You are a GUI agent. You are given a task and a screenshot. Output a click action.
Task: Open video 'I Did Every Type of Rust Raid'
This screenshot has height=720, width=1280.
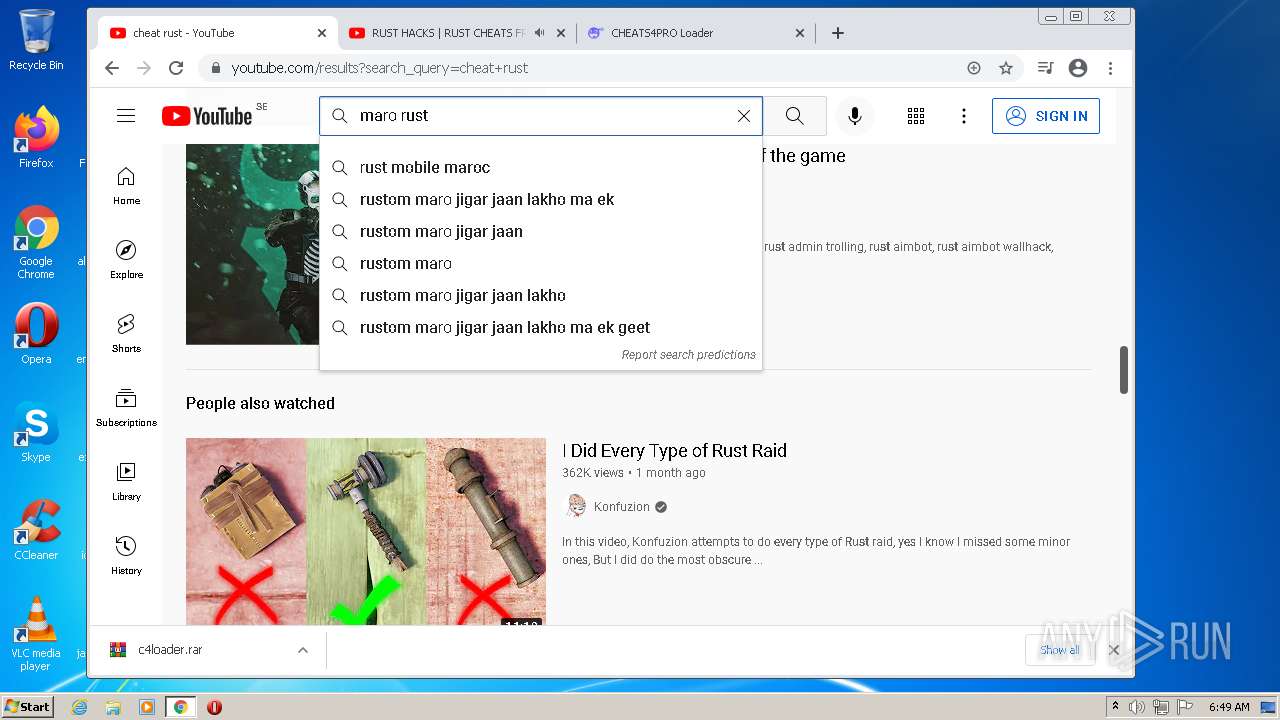click(675, 450)
